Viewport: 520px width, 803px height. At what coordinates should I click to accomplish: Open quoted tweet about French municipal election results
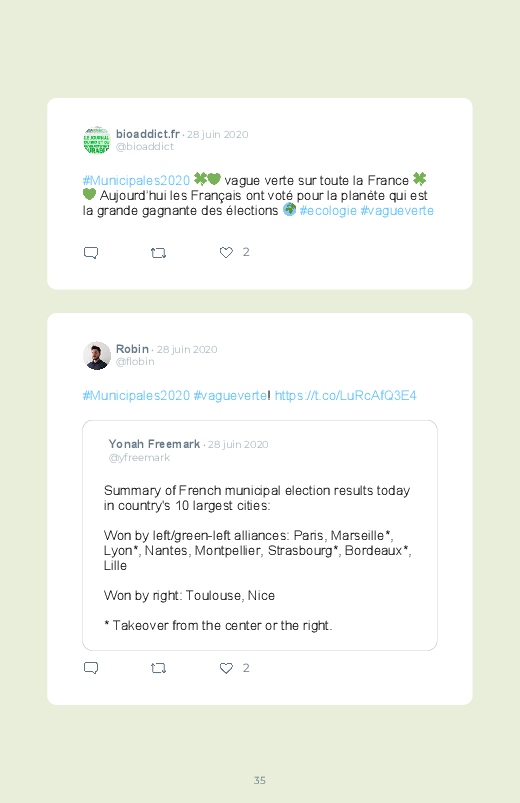[x=260, y=536]
